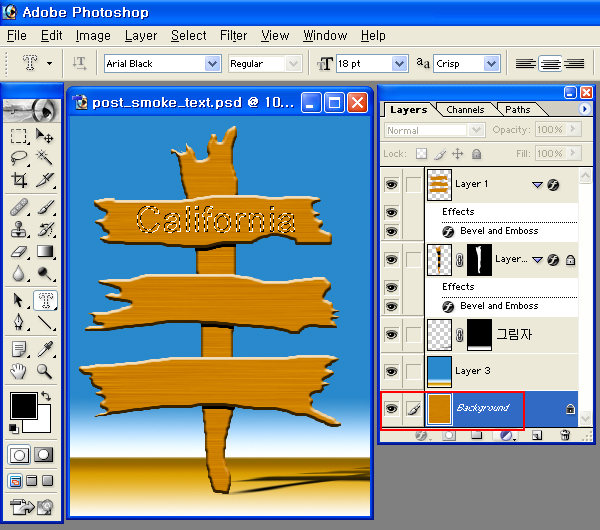Viewport: 600px width, 530px height.
Task: Click the foreground black color swatch
Action: 24,406
